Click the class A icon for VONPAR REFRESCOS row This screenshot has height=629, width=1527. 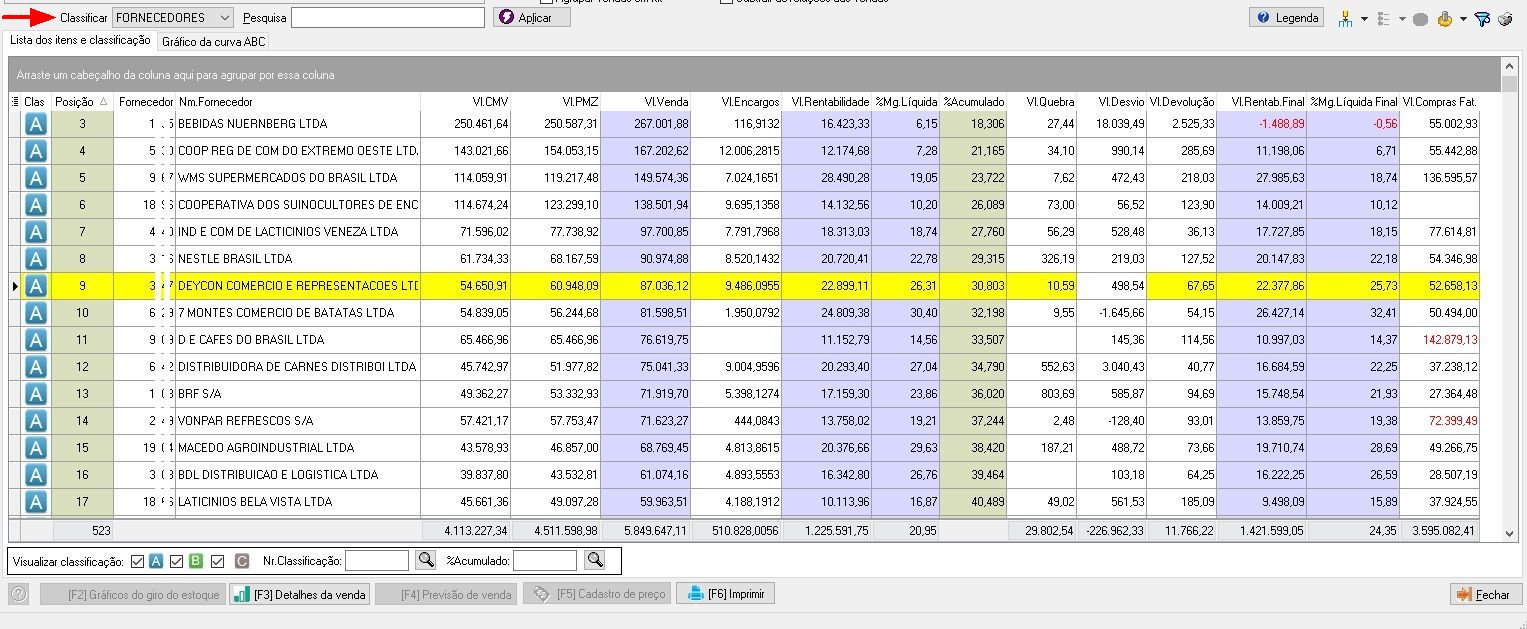pos(36,421)
